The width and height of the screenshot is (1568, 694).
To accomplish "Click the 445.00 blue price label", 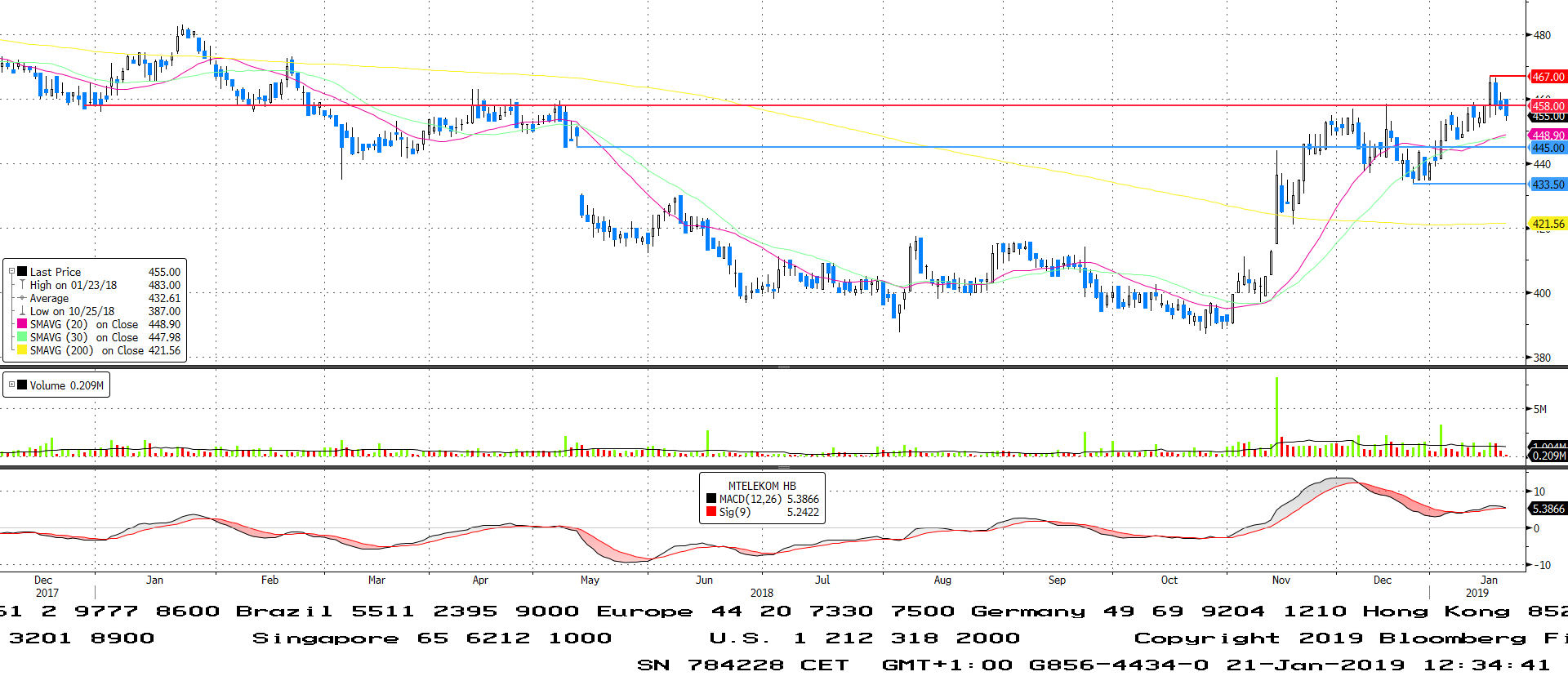I will tap(1548, 148).
